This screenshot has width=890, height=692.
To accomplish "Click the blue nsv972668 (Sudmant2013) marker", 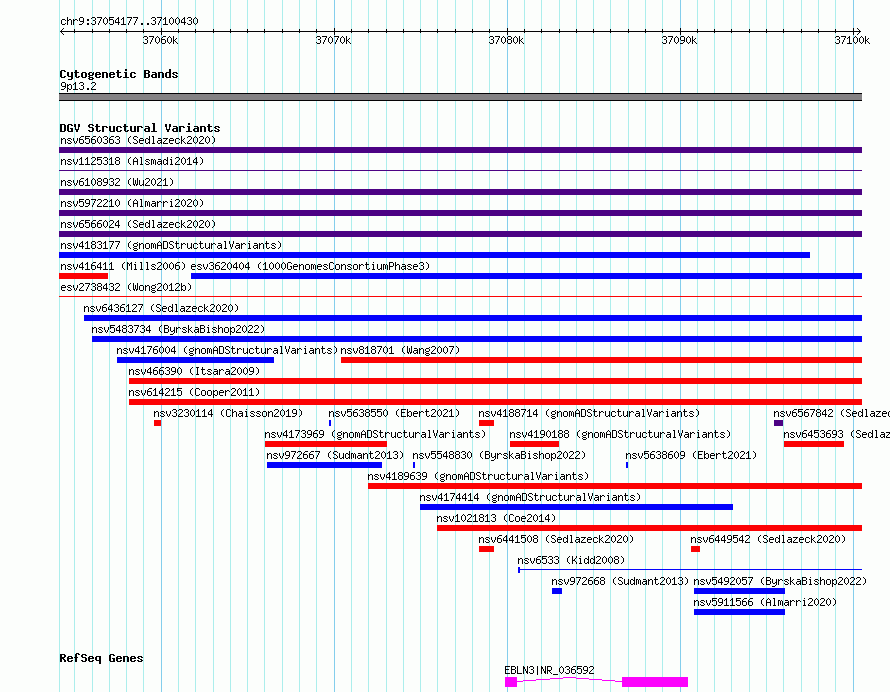I will pos(557,591).
